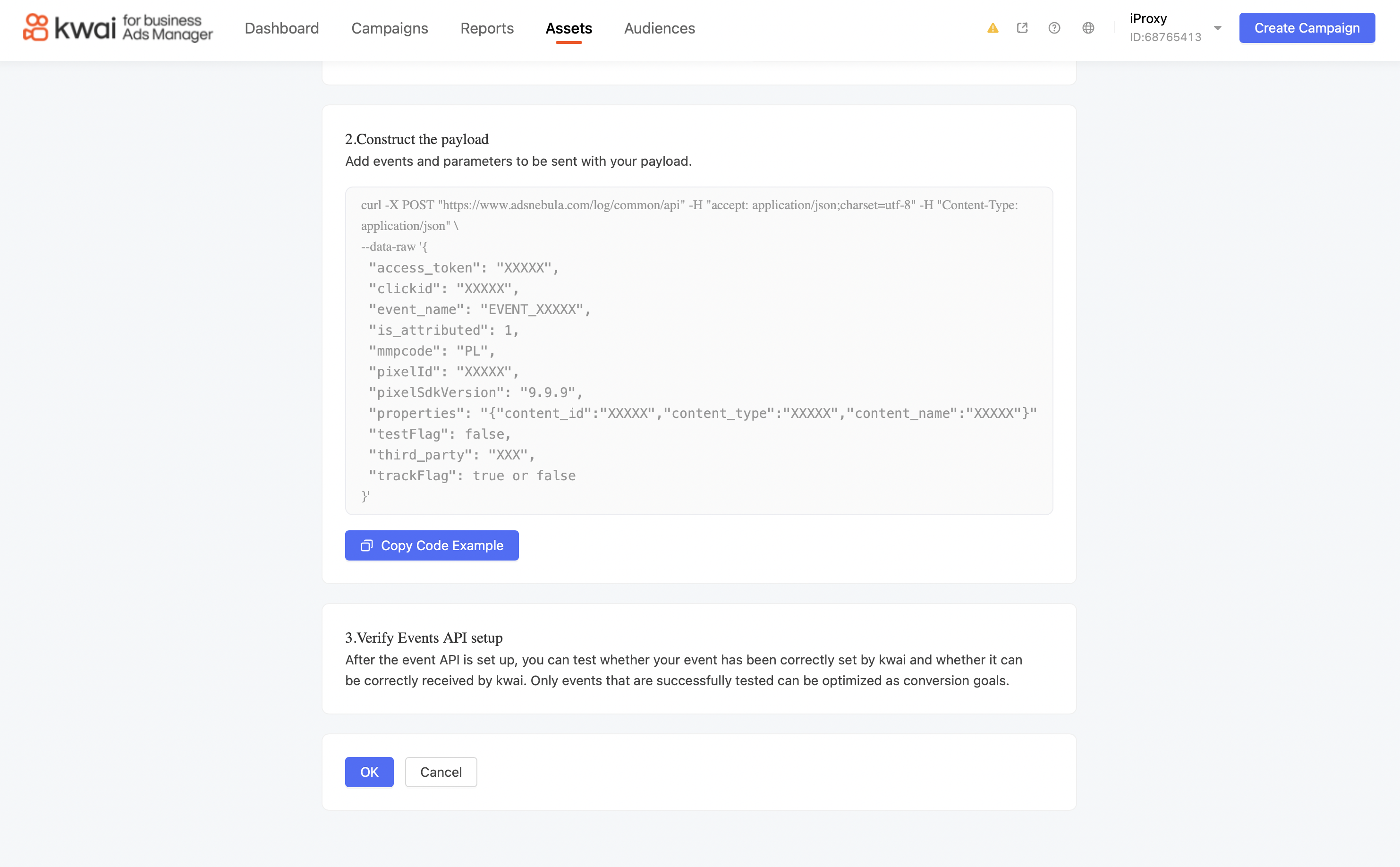Click the globe language icon
This screenshot has width=1400, height=867.
click(1088, 28)
